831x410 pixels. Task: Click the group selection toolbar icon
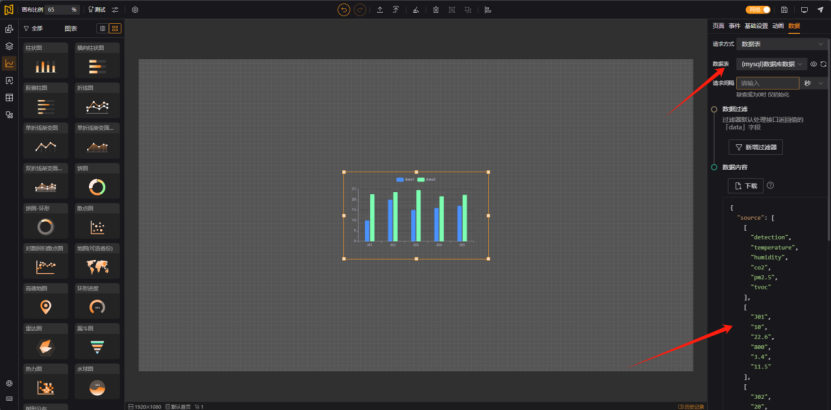(452, 10)
